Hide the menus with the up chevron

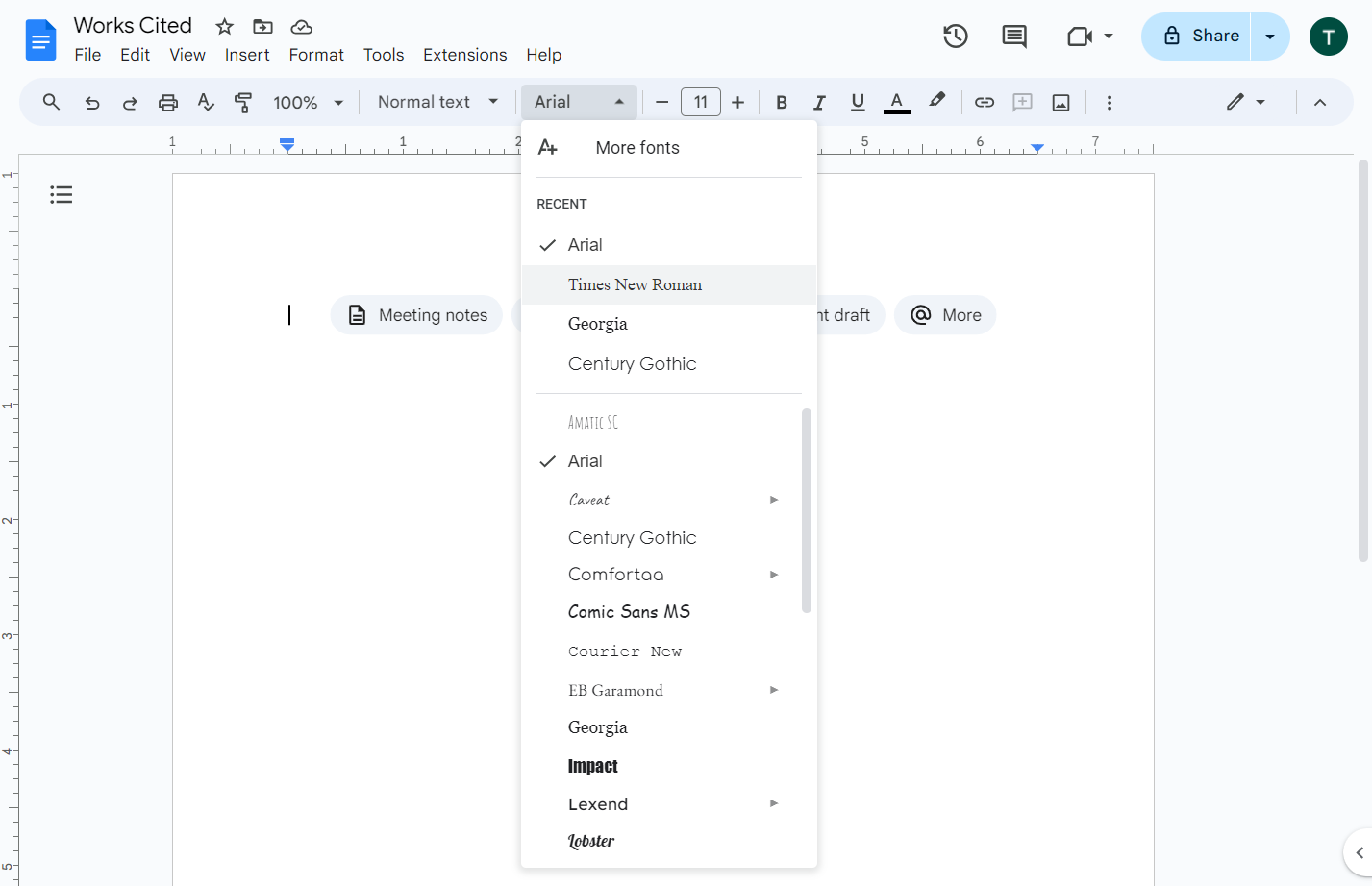pyautogui.click(x=1320, y=102)
